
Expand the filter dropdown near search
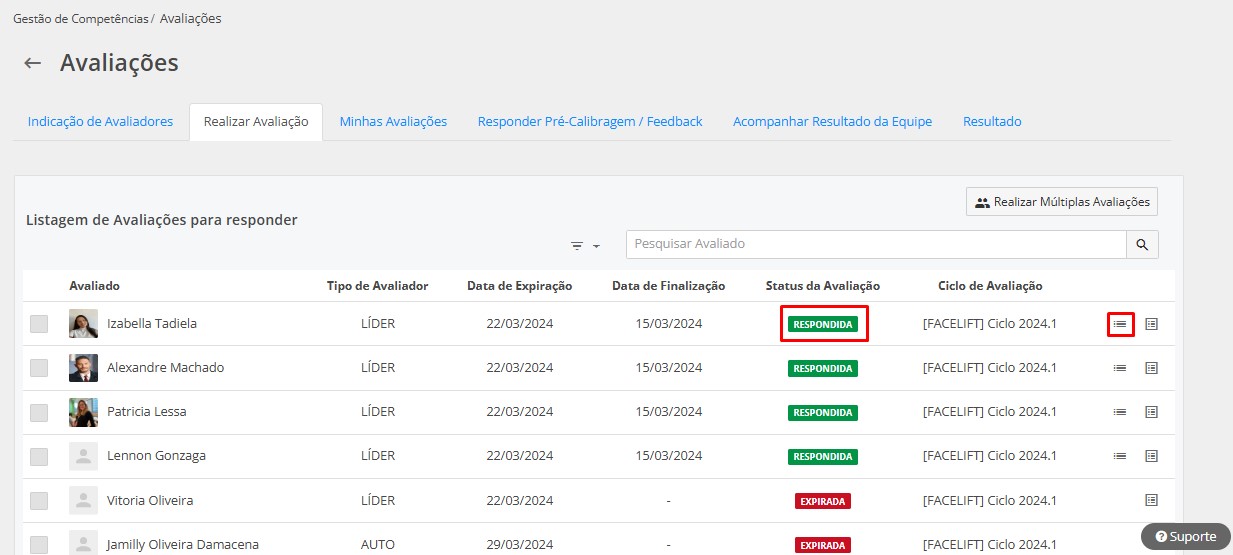(584, 246)
